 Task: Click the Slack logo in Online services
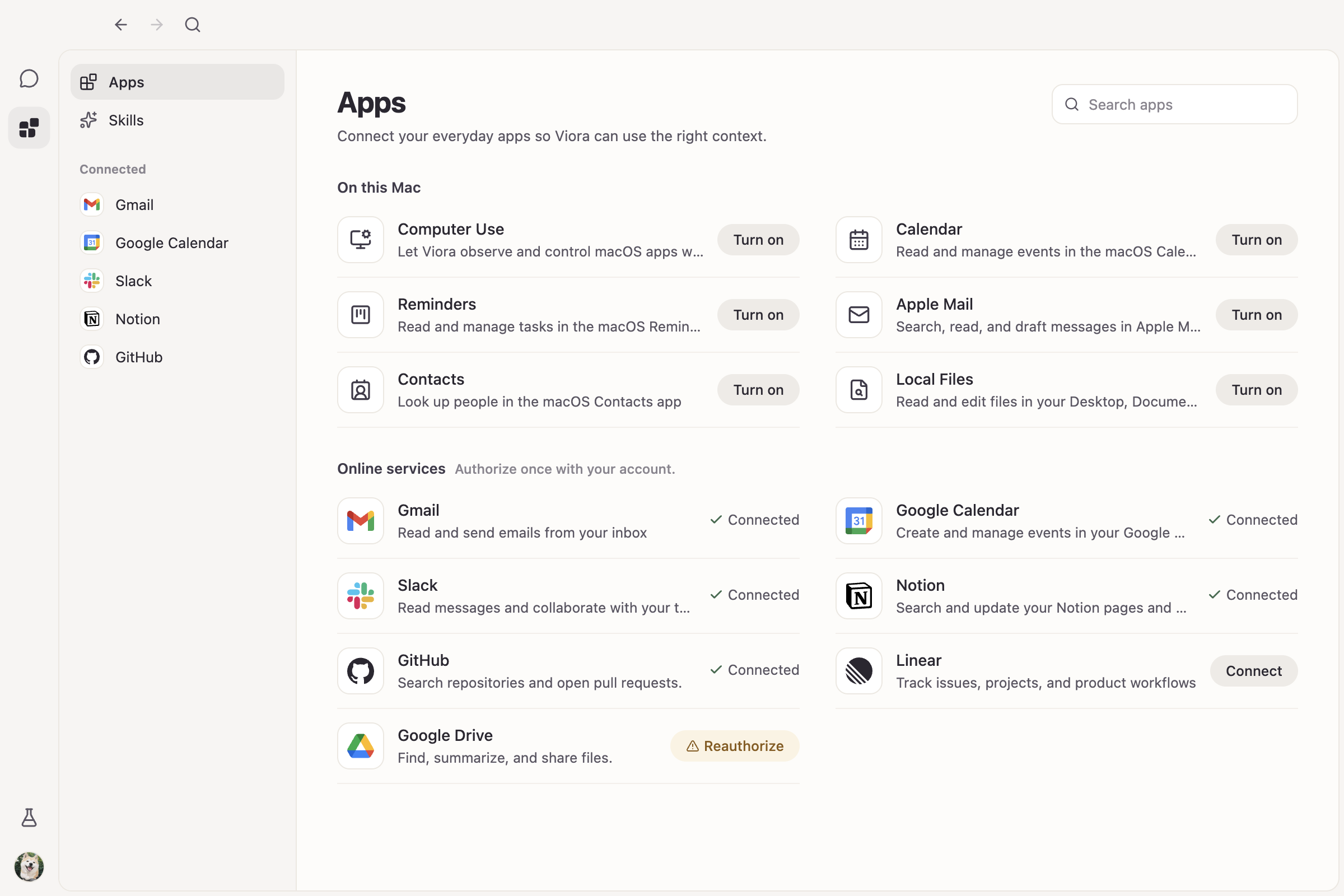pos(361,595)
